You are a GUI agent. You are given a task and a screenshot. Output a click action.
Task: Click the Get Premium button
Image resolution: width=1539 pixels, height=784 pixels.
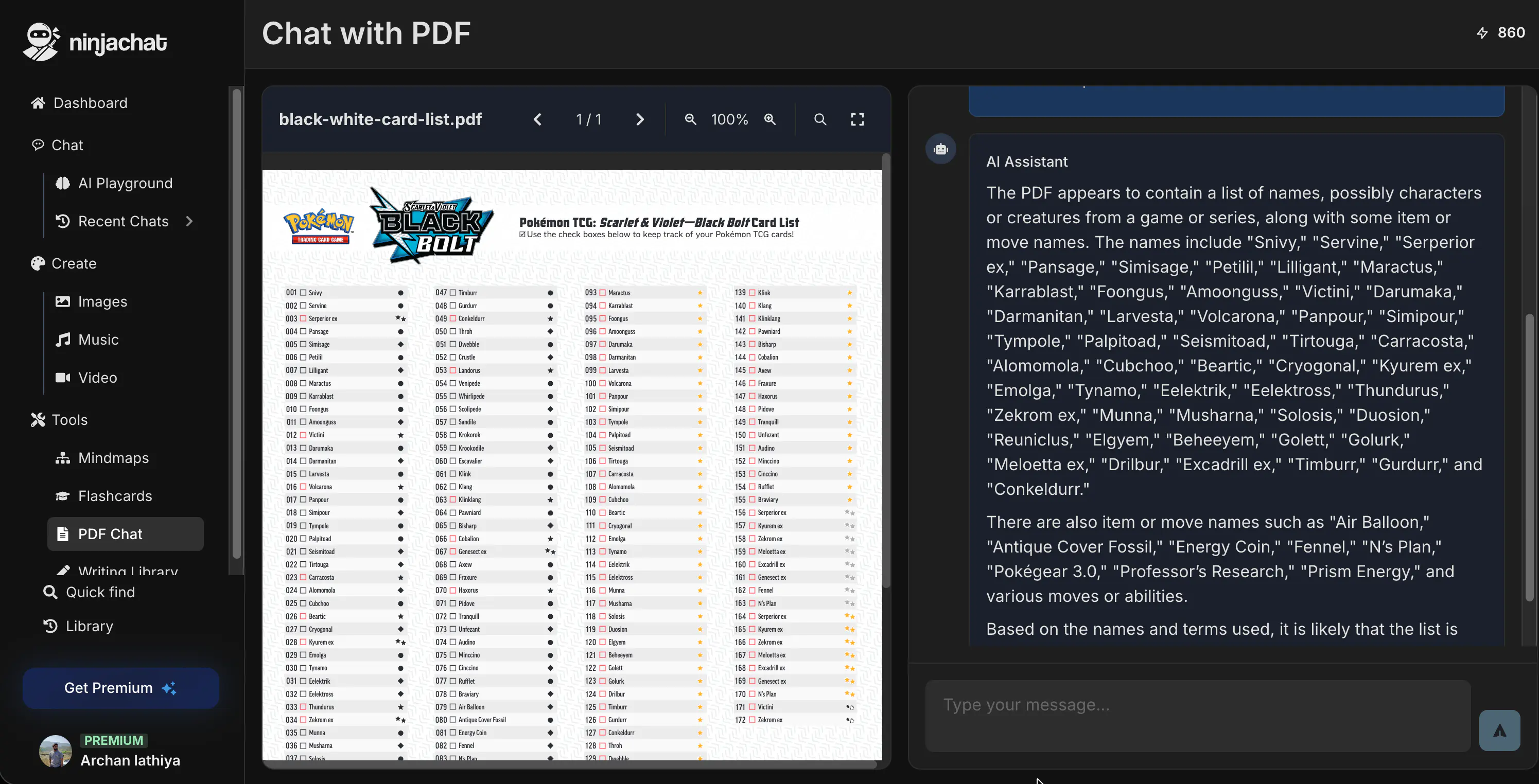click(120, 688)
